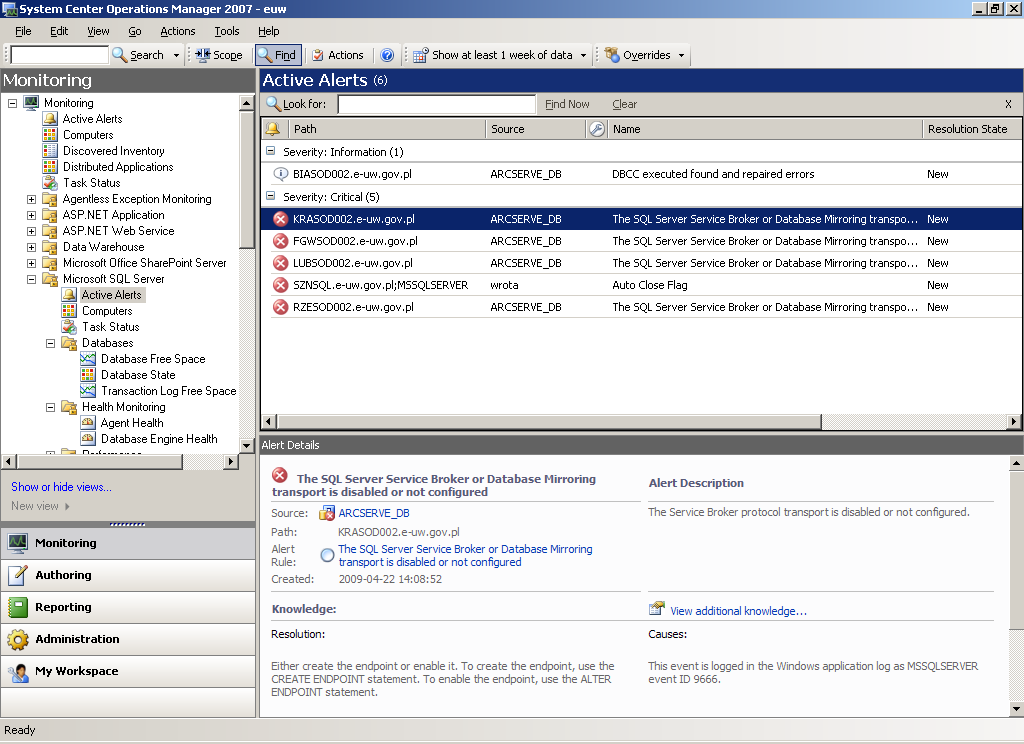Click the red critical icon for KRASOD002 alert
The image size is (1024, 744).
(x=280, y=219)
